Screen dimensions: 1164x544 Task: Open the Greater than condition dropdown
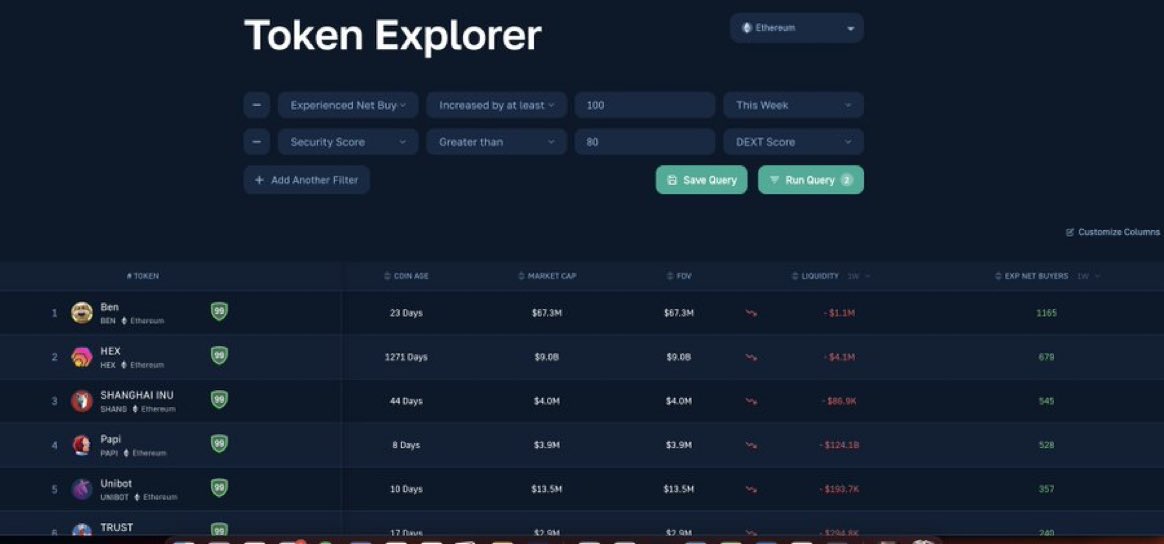497,142
